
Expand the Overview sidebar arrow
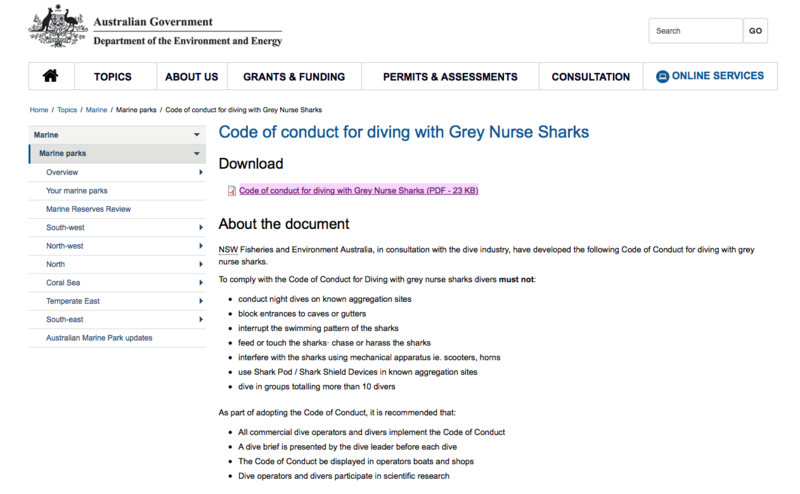[201, 172]
